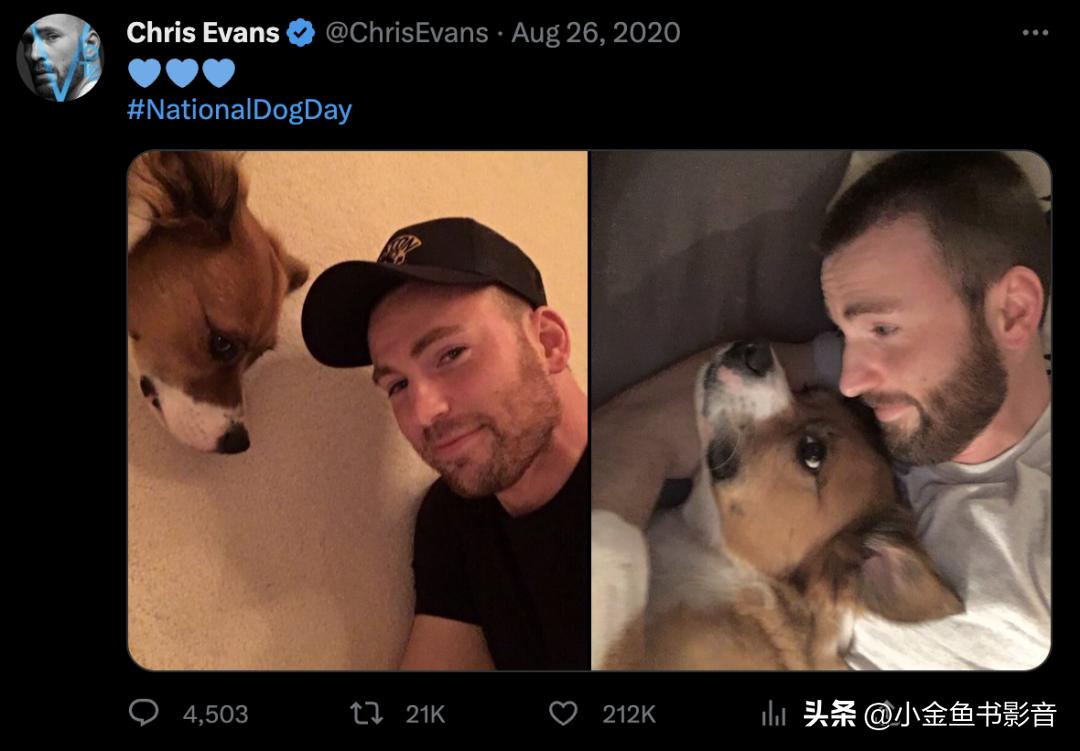Click the retweet arrows icon
Viewport: 1080px width, 751px height.
tap(365, 713)
